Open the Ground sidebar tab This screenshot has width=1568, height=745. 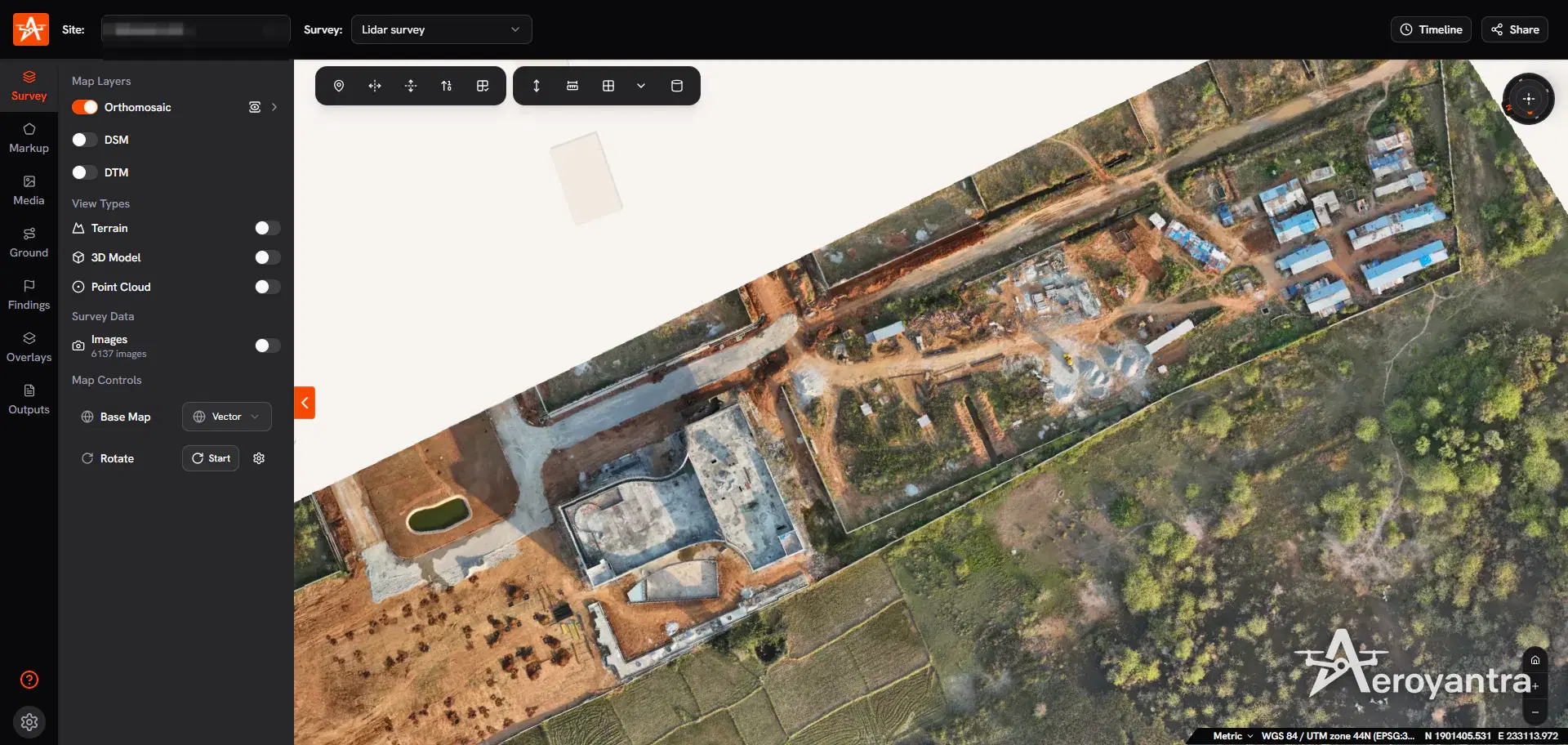point(29,243)
